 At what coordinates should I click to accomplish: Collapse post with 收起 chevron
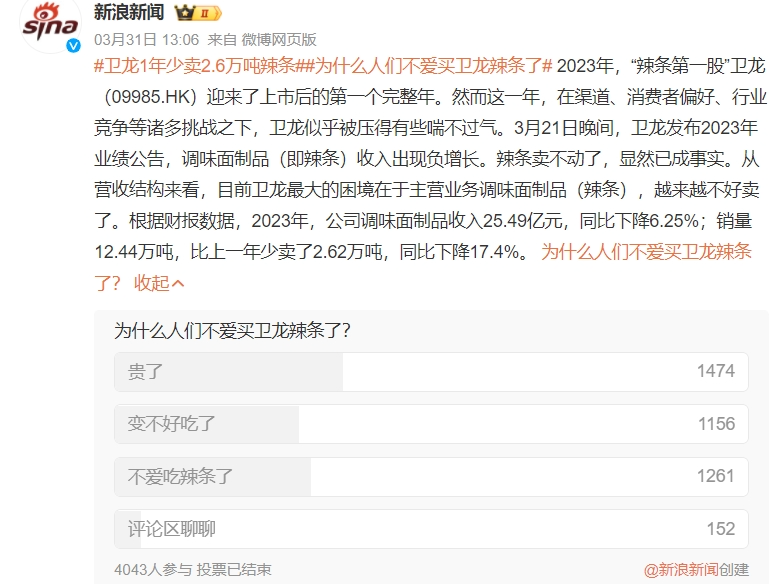[x=159, y=283]
